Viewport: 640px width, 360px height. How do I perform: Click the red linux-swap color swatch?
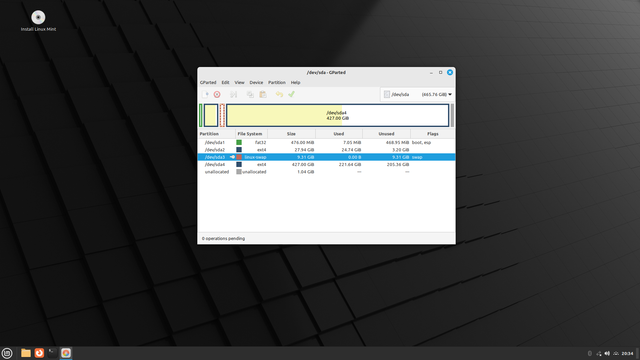click(239, 157)
